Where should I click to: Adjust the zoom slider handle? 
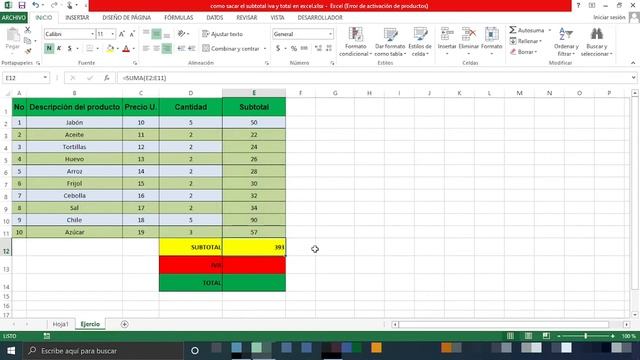tap(586, 336)
